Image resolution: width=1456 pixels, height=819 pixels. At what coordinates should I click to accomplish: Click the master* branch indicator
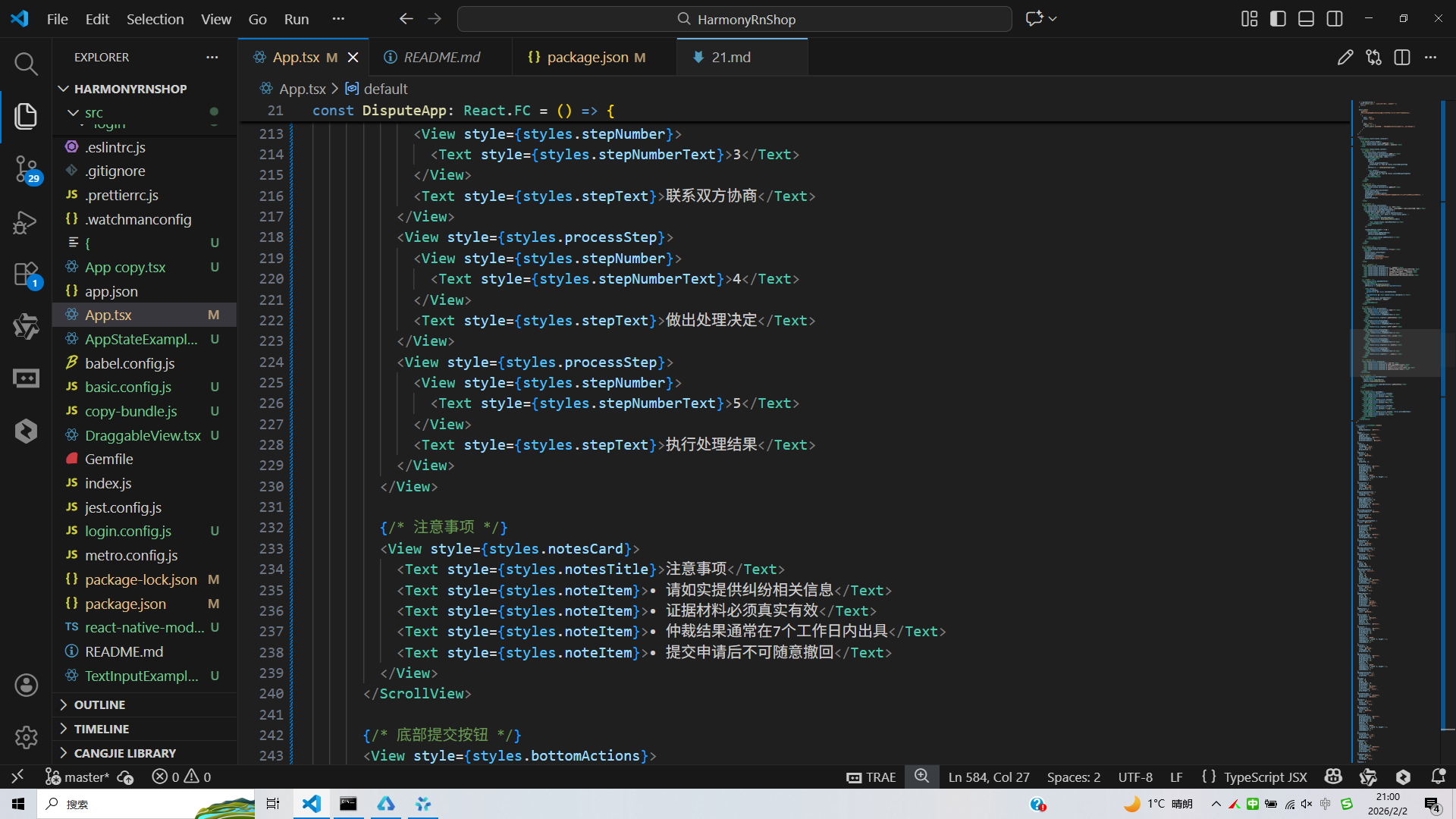click(77, 777)
